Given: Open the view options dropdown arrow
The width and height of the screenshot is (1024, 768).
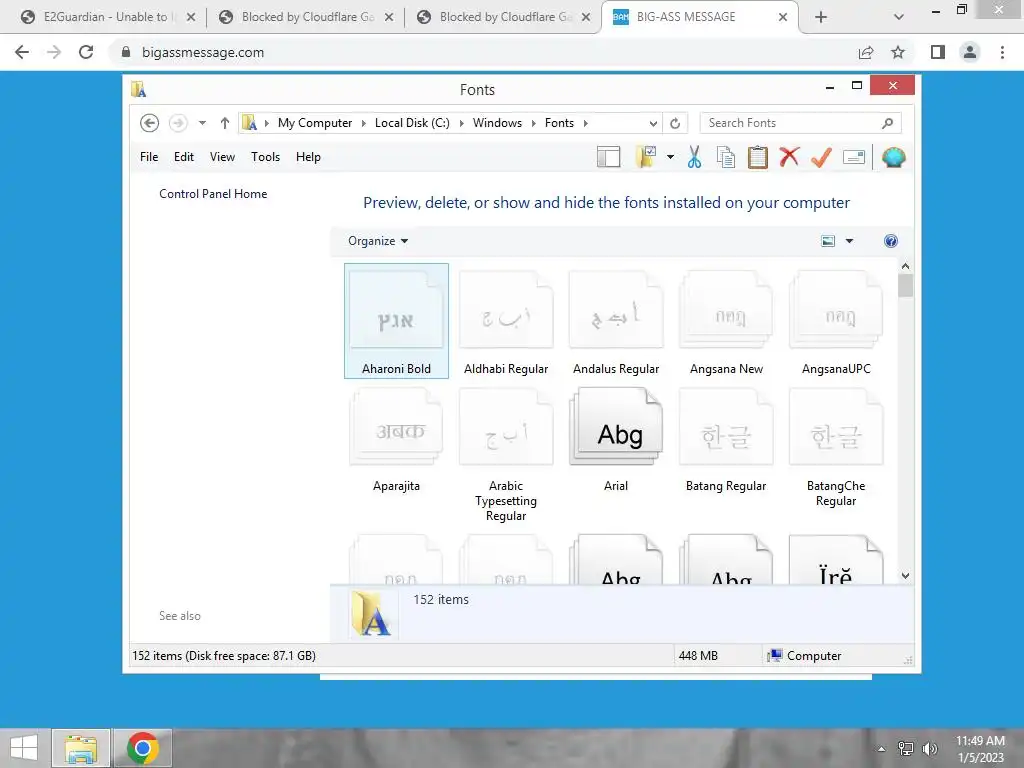Looking at the screenshot, I should [850, 241].
